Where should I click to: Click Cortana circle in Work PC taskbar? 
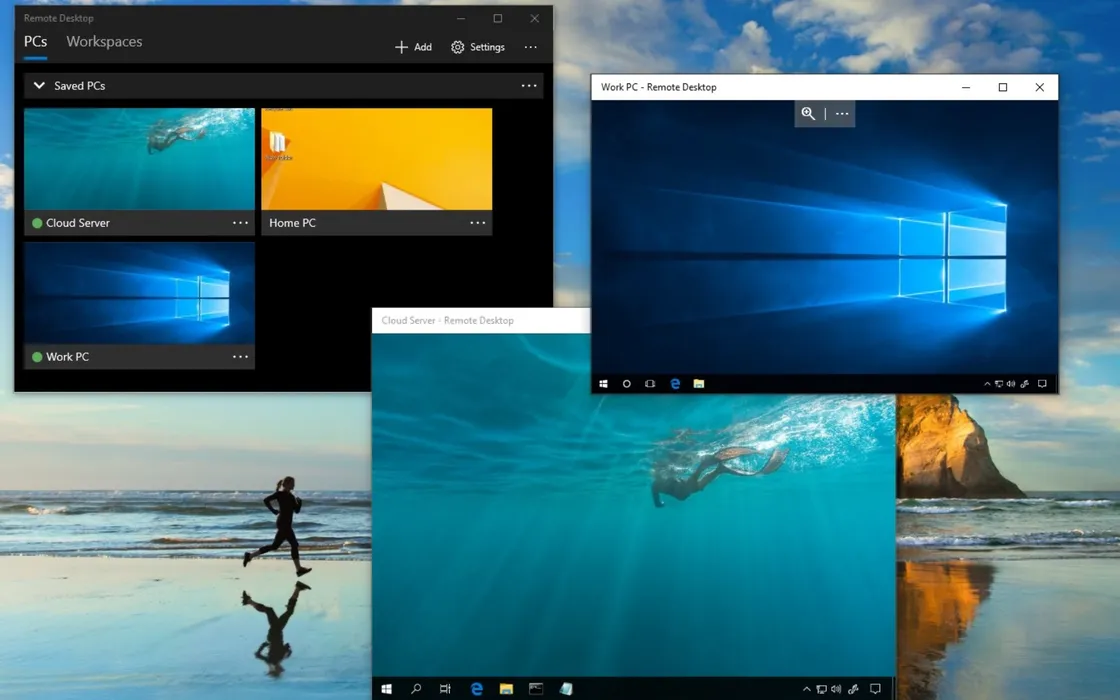[626, 384]
